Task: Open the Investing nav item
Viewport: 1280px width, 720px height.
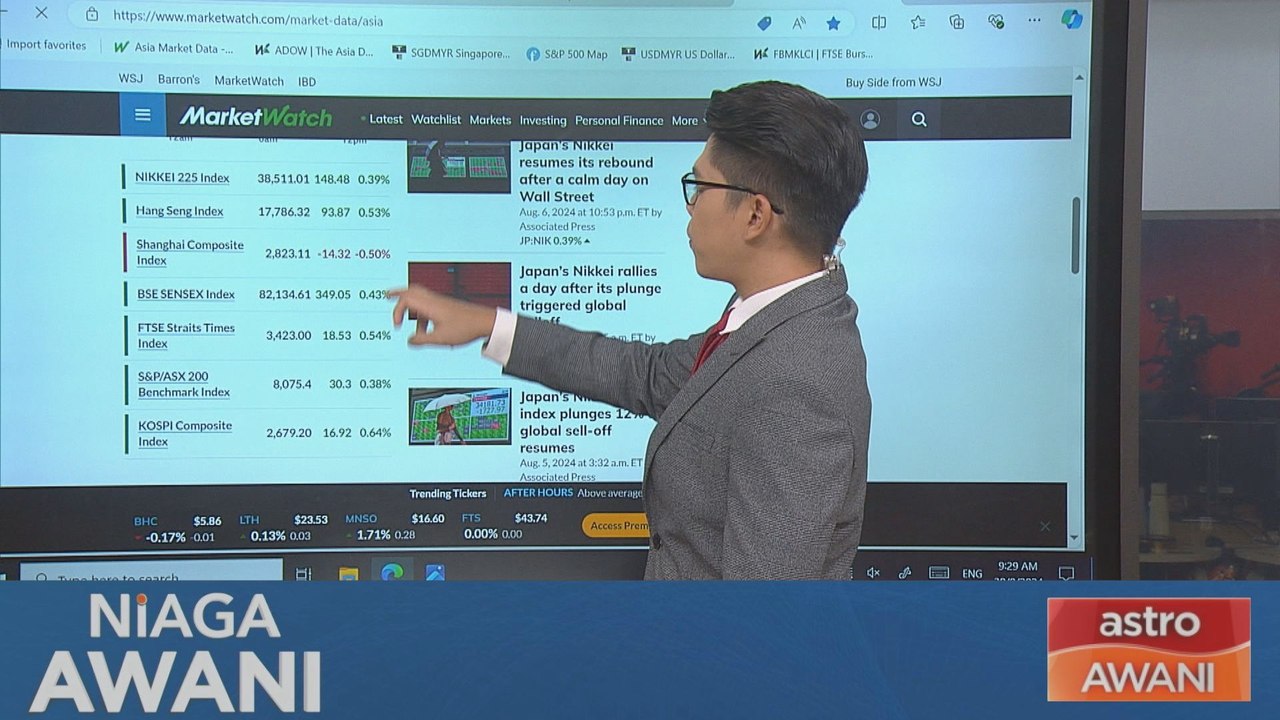Action: pyautogui.click(x=543, y=120)
